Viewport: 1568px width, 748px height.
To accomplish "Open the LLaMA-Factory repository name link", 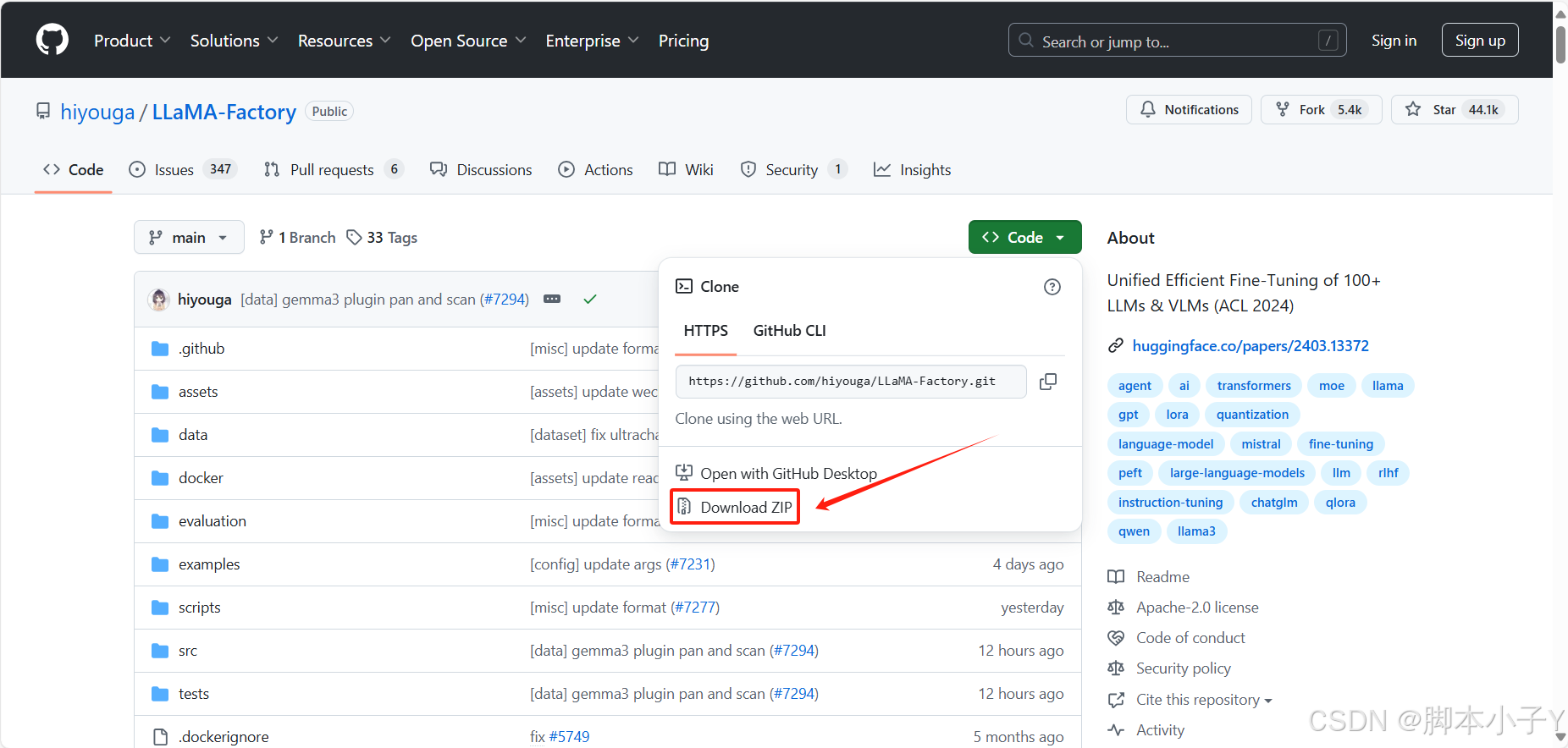I will [x=224, y=112].
